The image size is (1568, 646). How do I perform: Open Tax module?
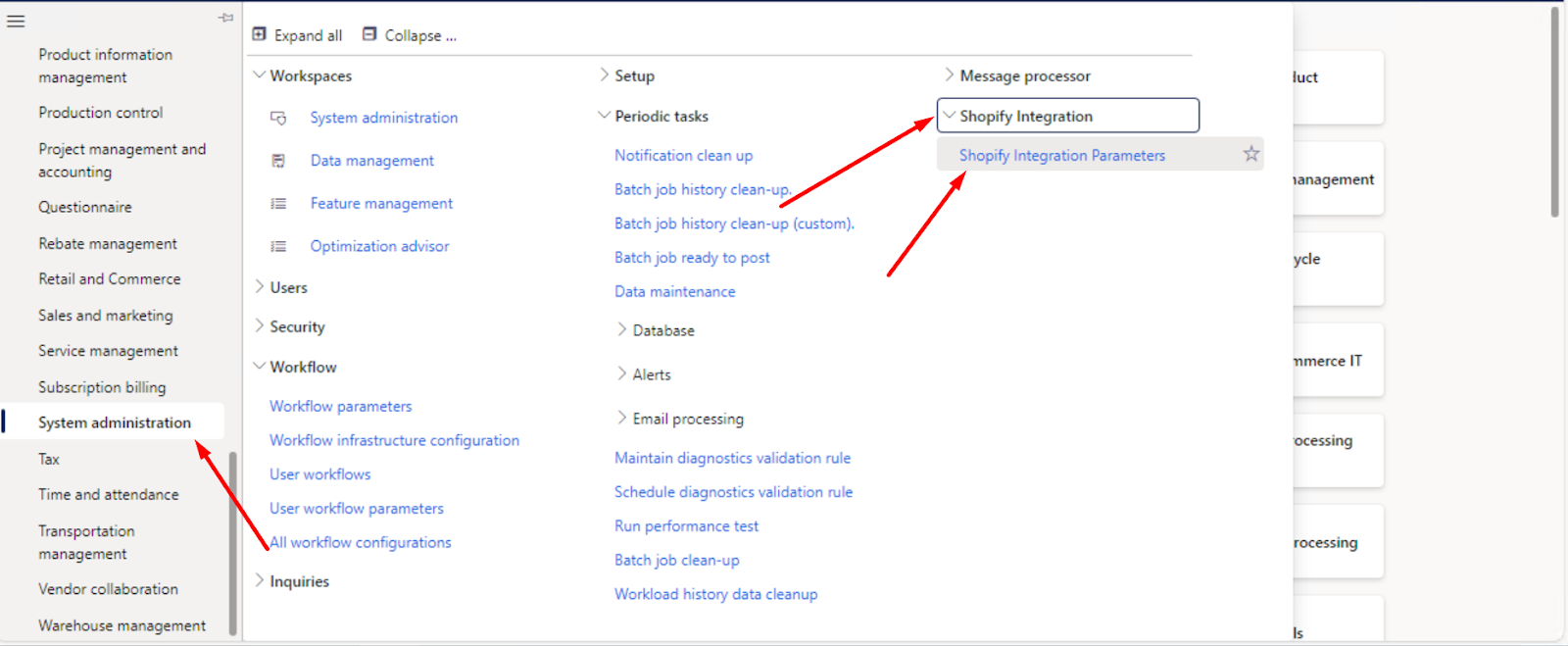(x=49, y=459)
